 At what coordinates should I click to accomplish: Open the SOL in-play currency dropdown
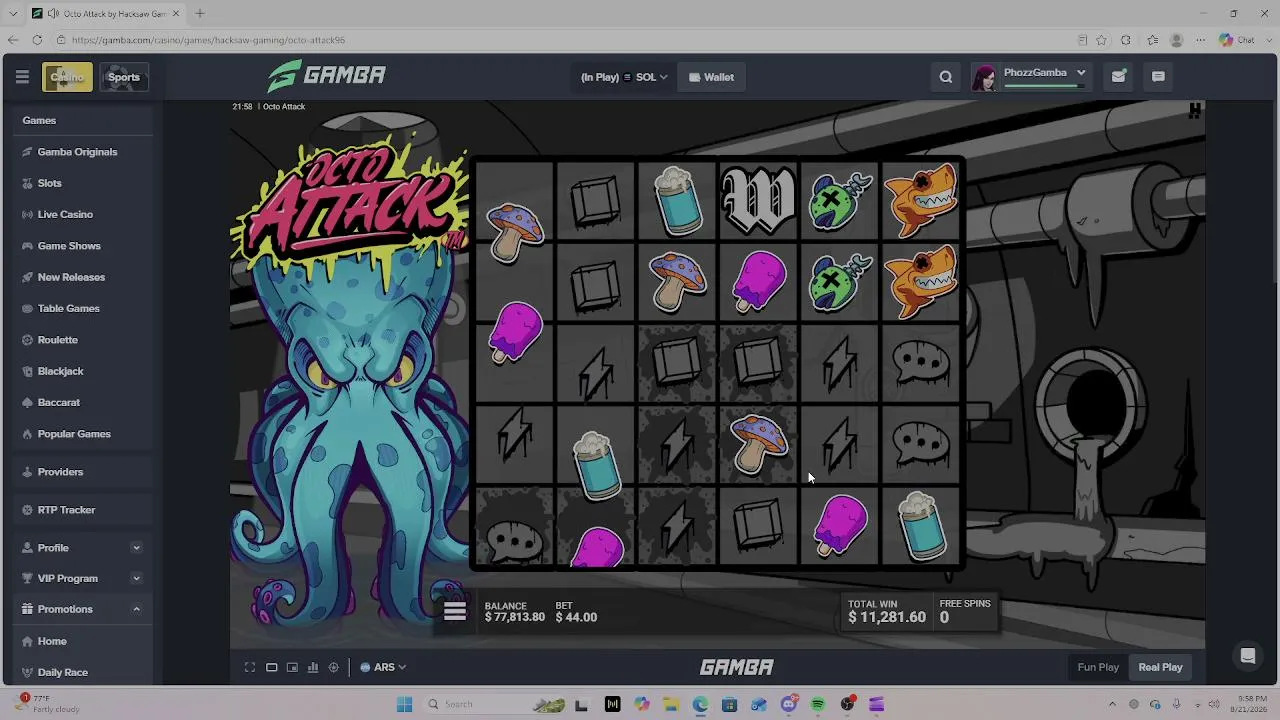point(624,77)
